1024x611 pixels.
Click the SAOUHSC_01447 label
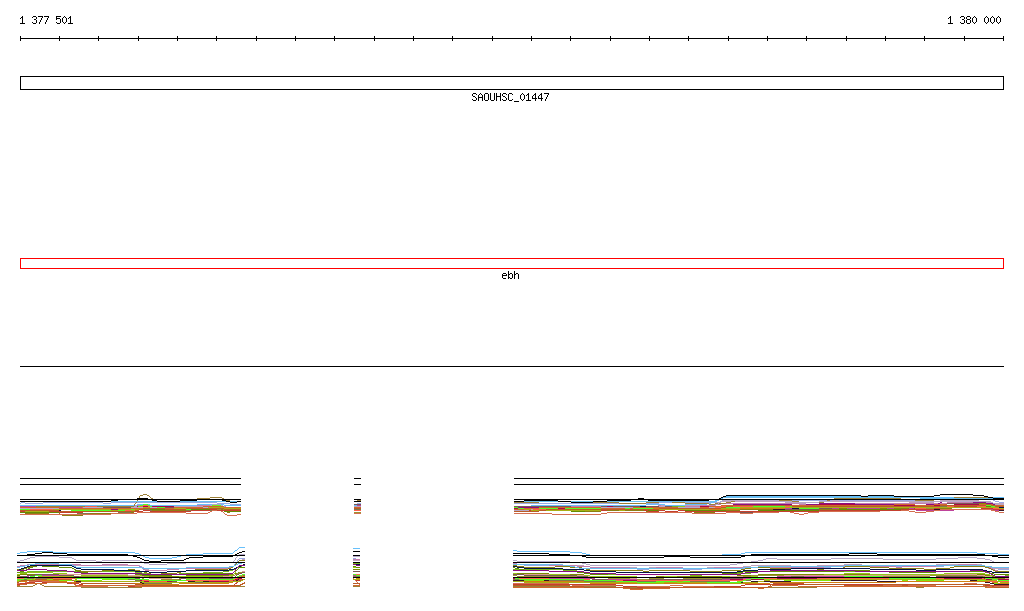coord(510,97)
